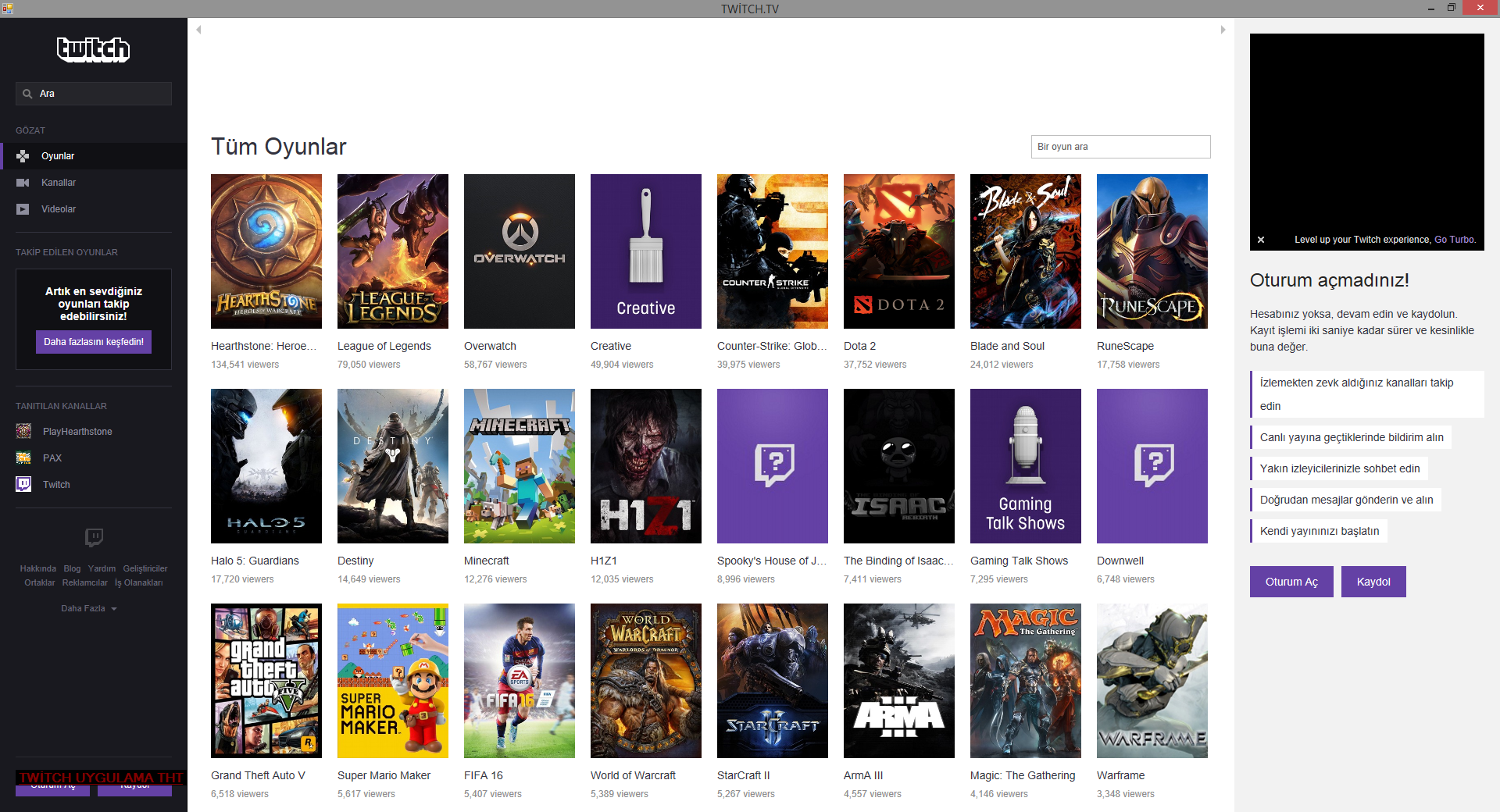The height and width of the screenshot is (812, 1500).
Task: Open the H1Z1 game thumbnail
Action: (646, 466)
